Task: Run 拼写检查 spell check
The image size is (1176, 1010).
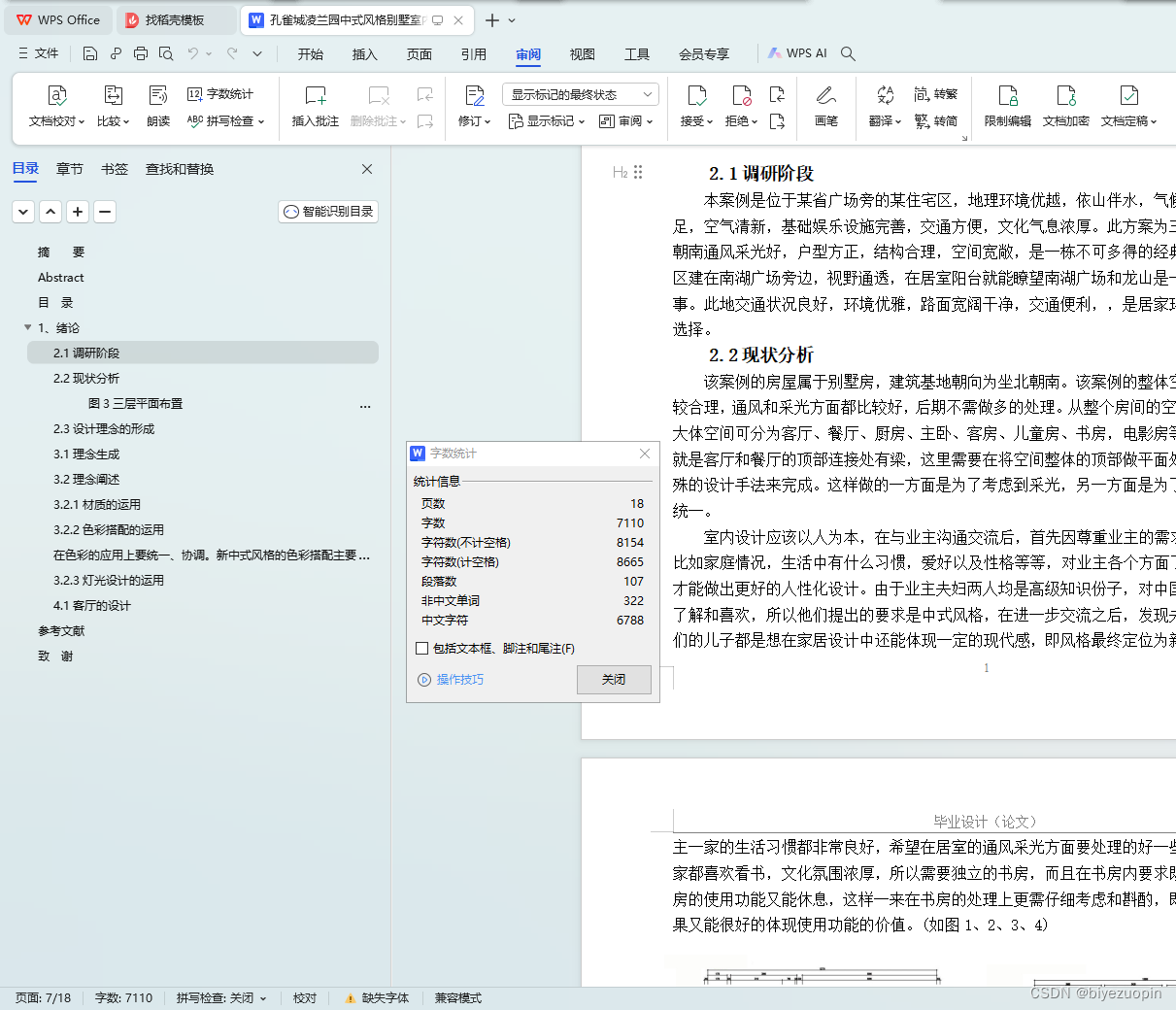Action: tap(225, 121)
